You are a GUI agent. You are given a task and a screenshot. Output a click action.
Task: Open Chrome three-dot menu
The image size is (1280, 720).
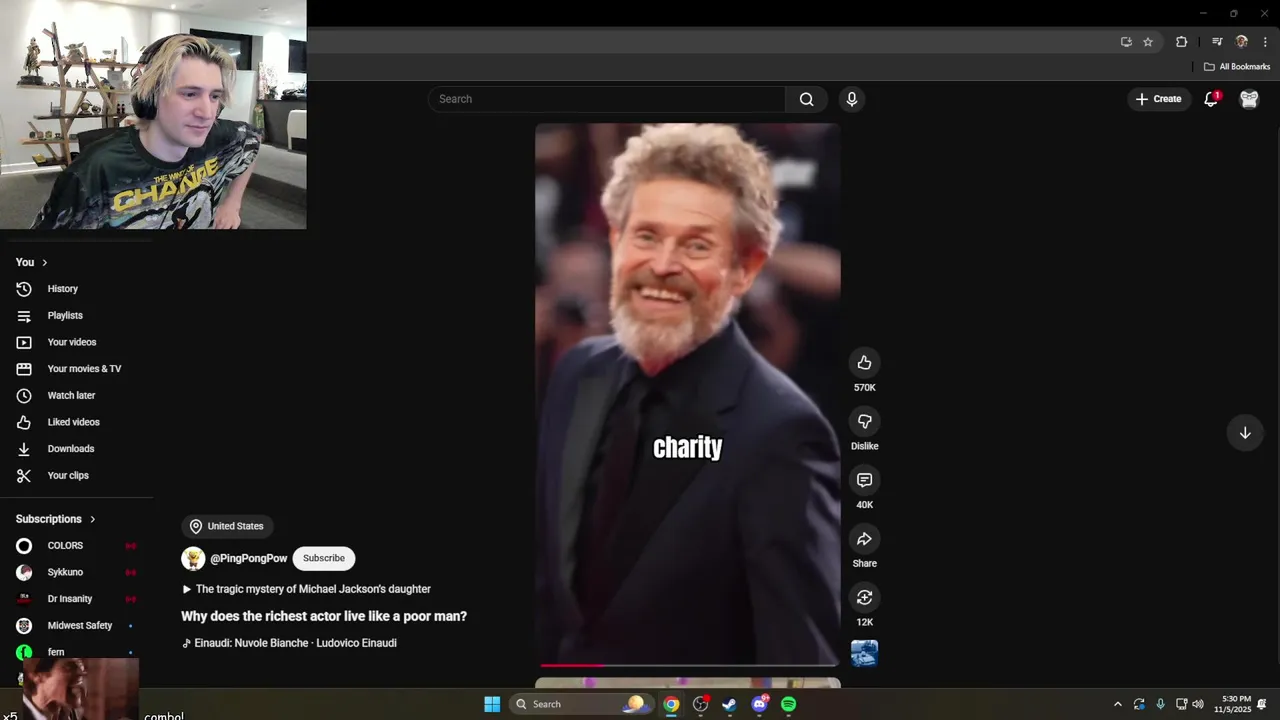click(1265, 42)
